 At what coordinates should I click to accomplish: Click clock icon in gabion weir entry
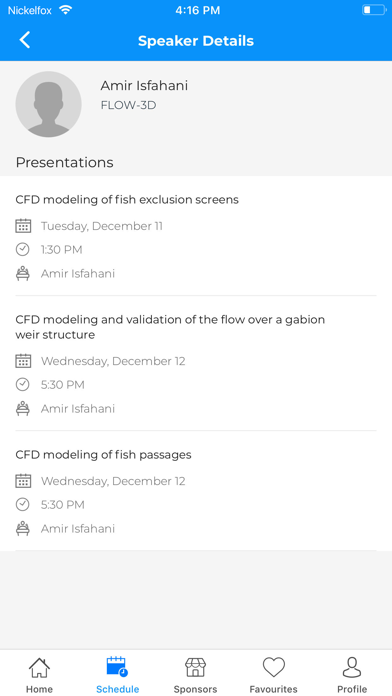click(x=23, y=384)
